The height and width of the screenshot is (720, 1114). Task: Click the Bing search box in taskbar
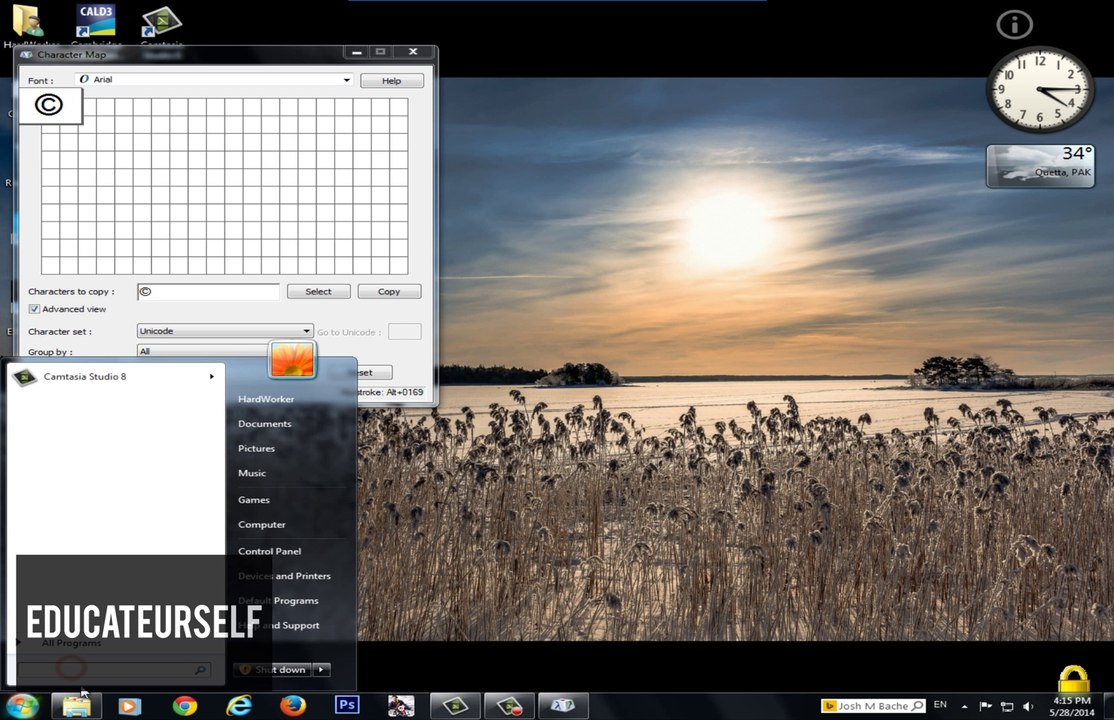[x=872, y=706]
